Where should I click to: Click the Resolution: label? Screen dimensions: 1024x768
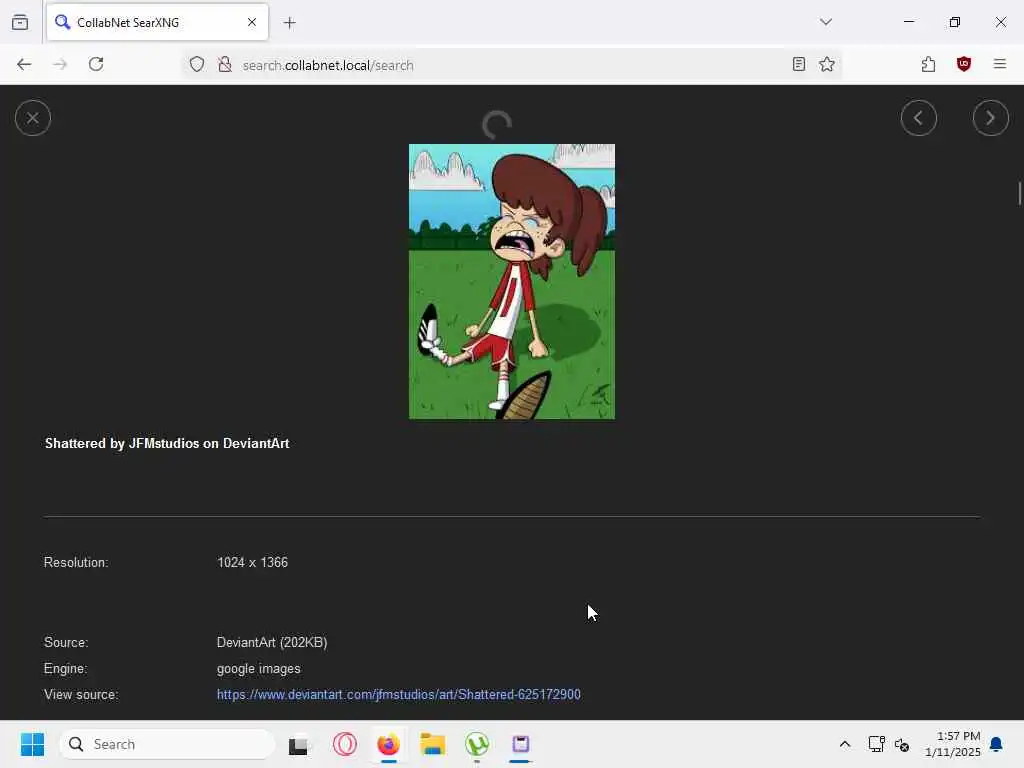click(76, 562)
